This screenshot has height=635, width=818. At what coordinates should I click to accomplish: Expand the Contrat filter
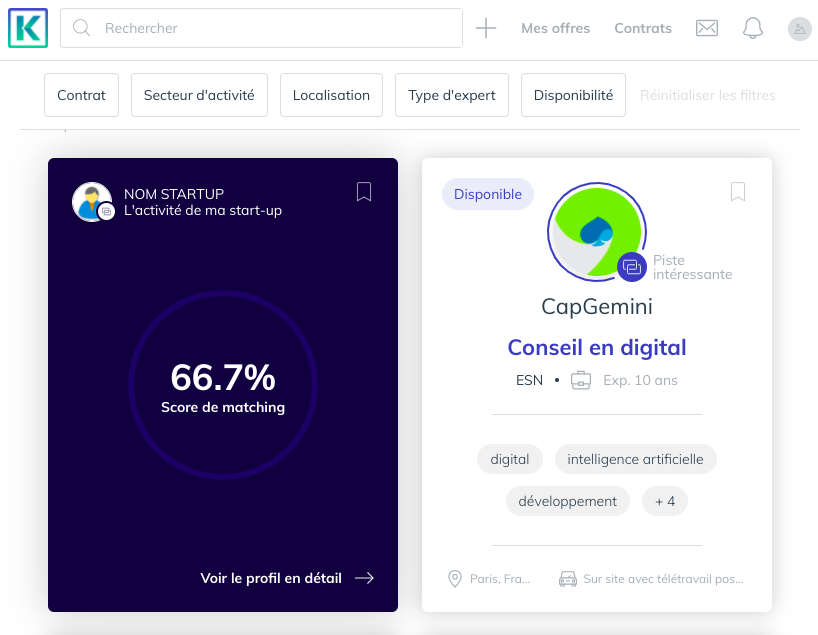pyautogui.click(x=81, y=95)
